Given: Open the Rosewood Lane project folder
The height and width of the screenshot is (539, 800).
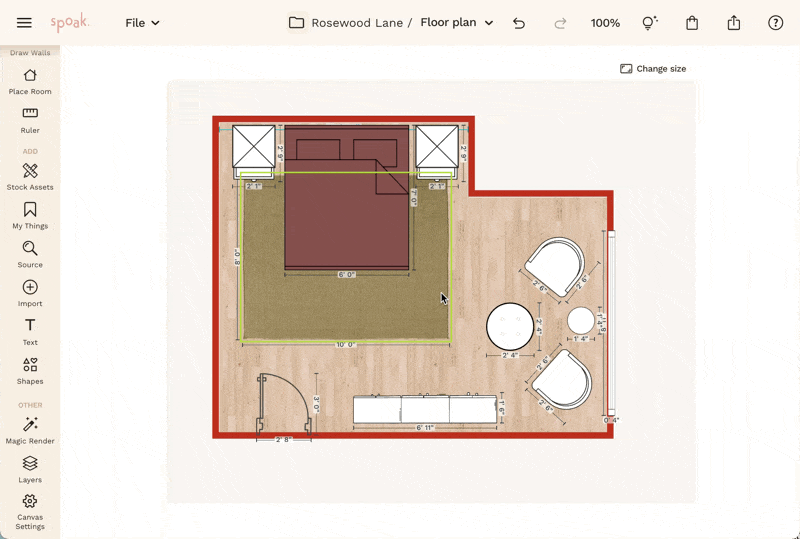Looking at the screenshot, I should point(296,23).
